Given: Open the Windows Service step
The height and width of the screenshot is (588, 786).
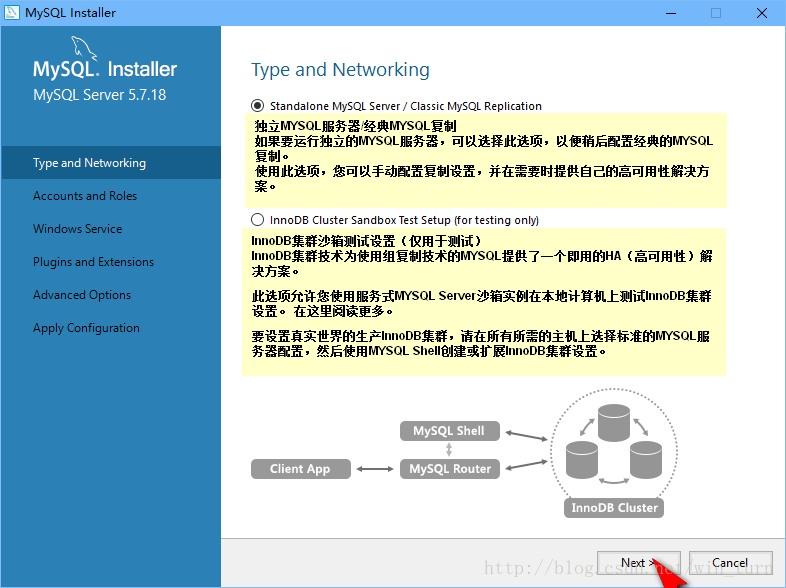Looking at the screenshot, I should tap(77, 229).
